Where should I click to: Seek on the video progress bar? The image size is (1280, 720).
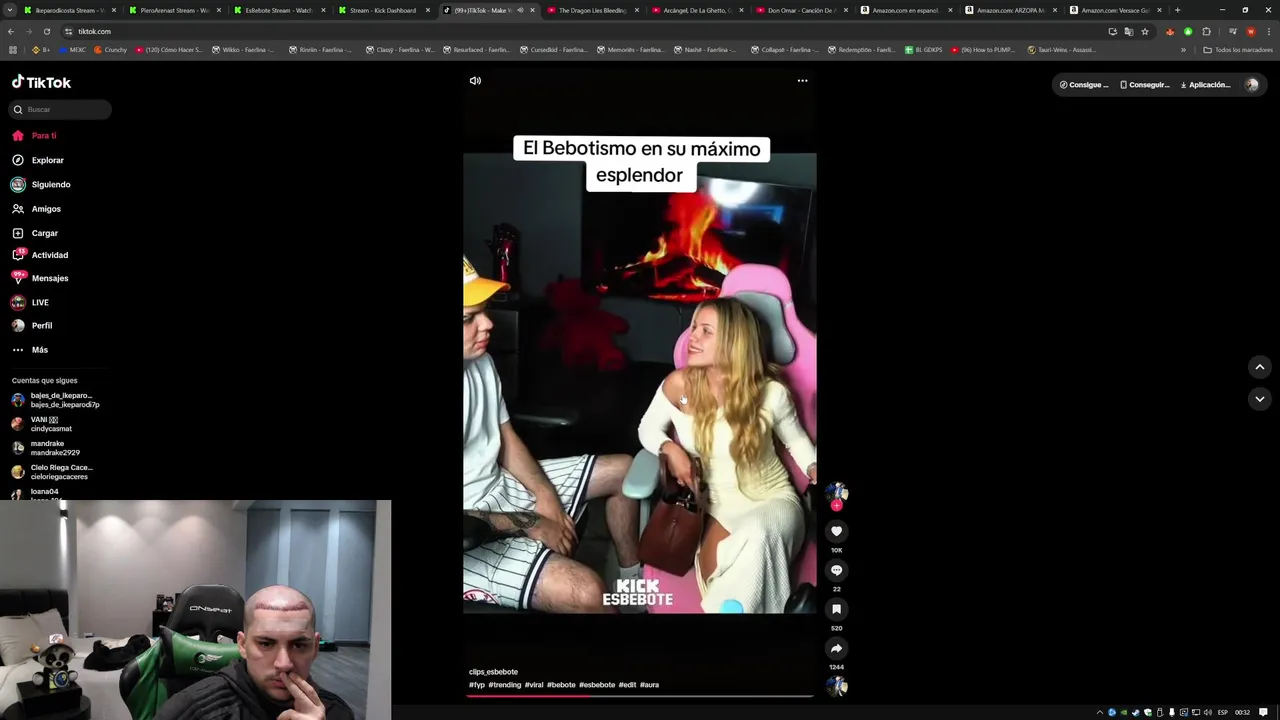(640, 695)
